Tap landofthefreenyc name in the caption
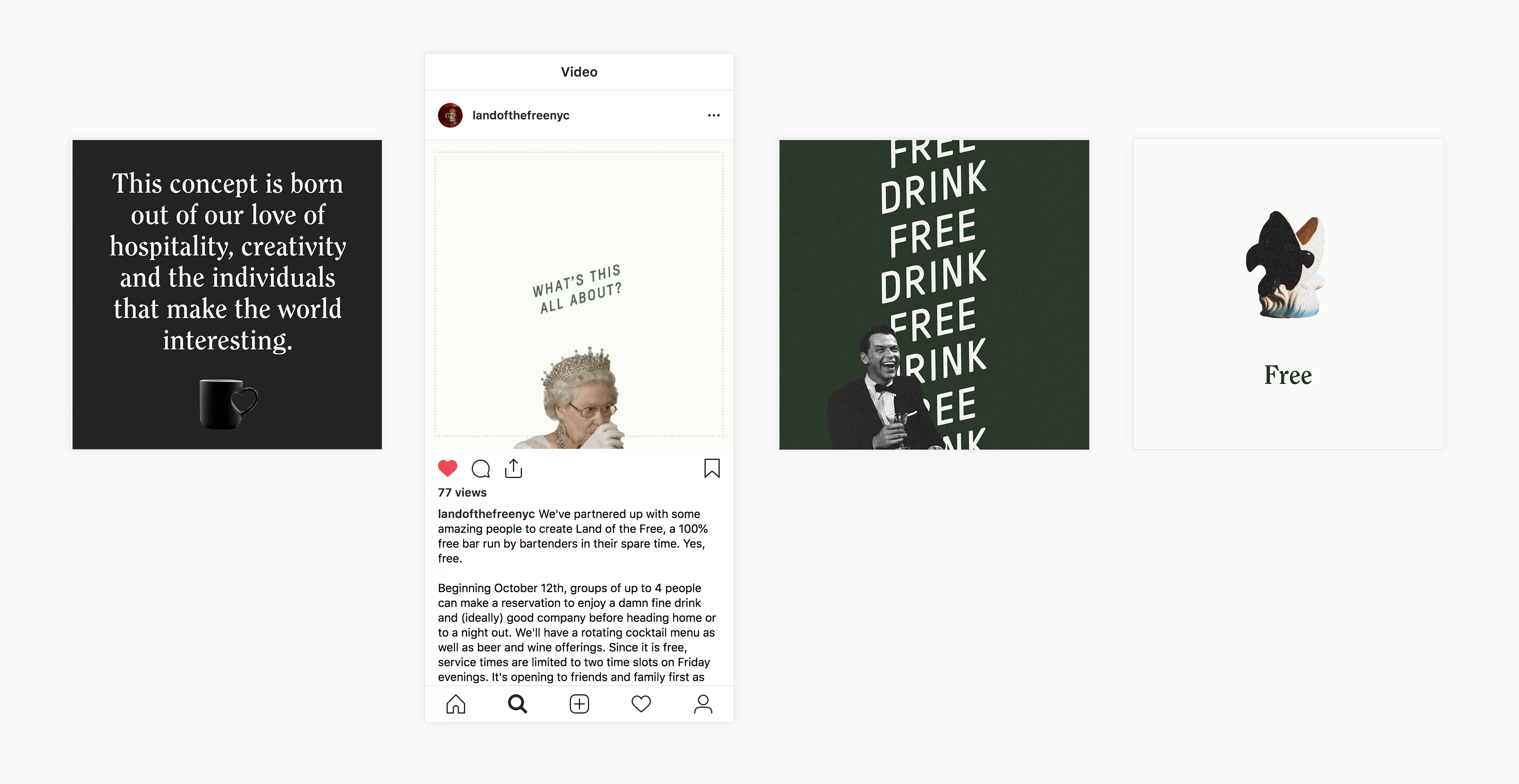This screenshot has height=784, width=1519. 486,514
